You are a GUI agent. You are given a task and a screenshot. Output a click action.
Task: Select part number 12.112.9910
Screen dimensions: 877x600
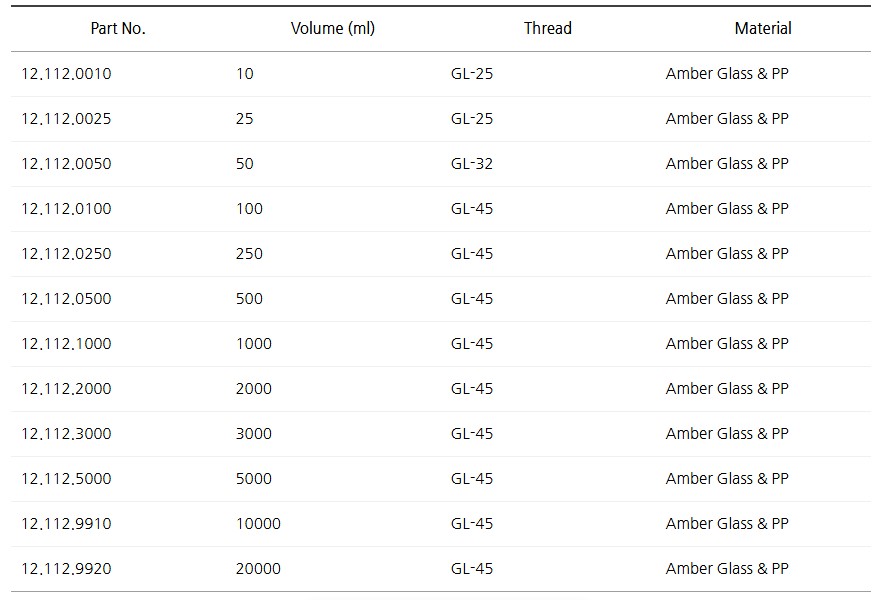(x=66, y=524)
